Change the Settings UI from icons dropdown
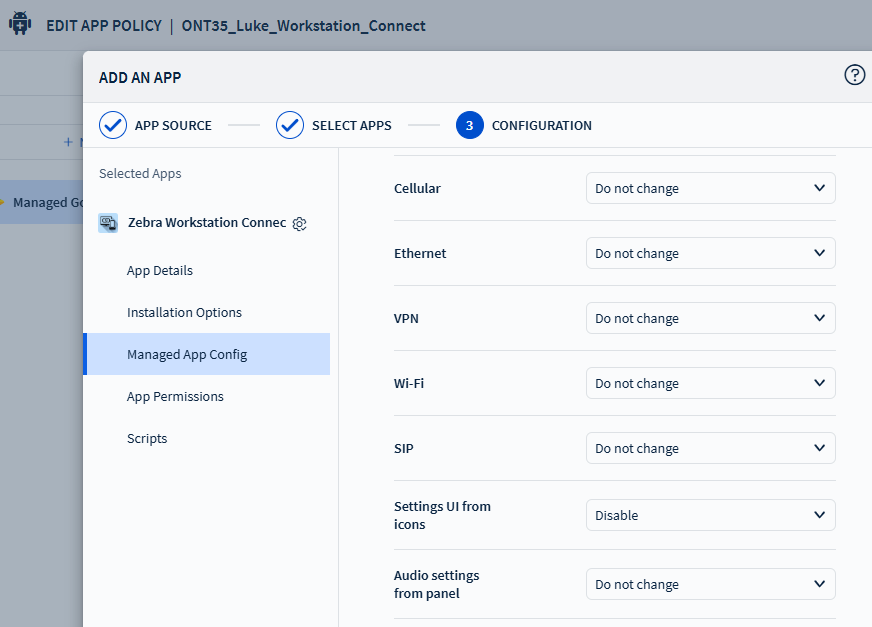The image size is (872, 627). coord(710,515)
